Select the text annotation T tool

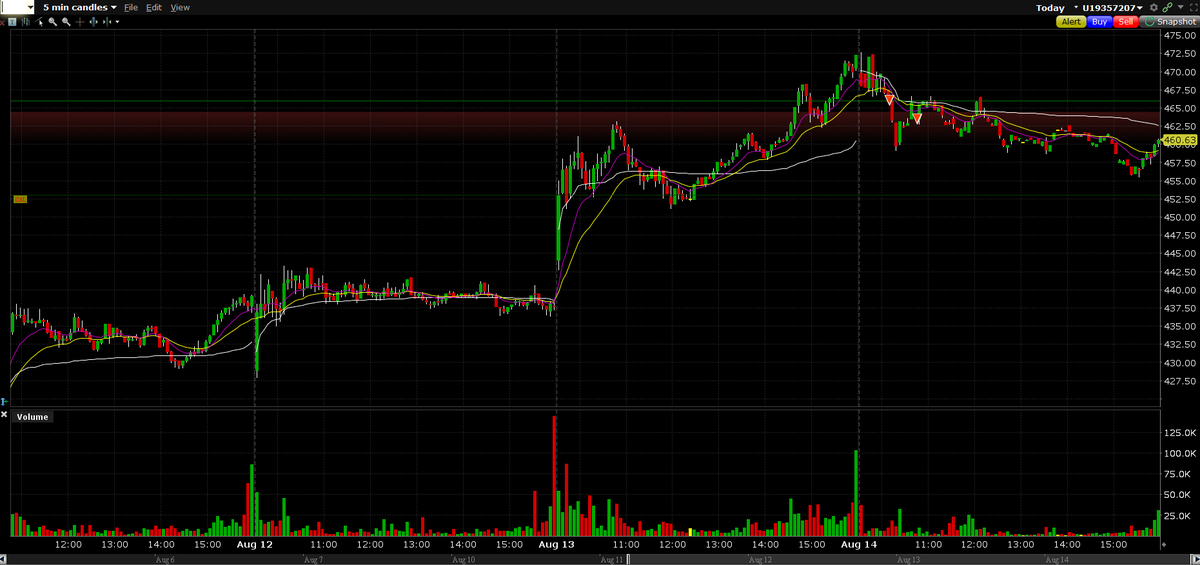click(12, 22)
